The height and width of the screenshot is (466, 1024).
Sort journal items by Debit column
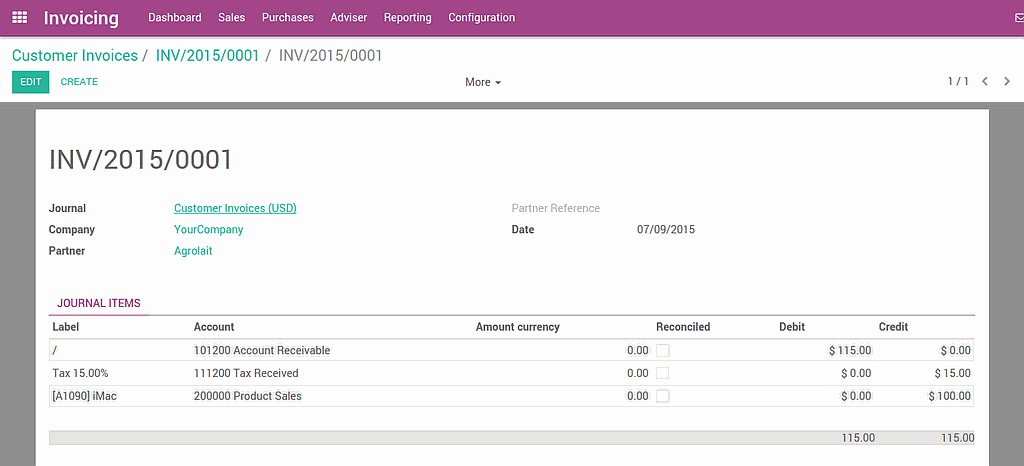point(791,327)
